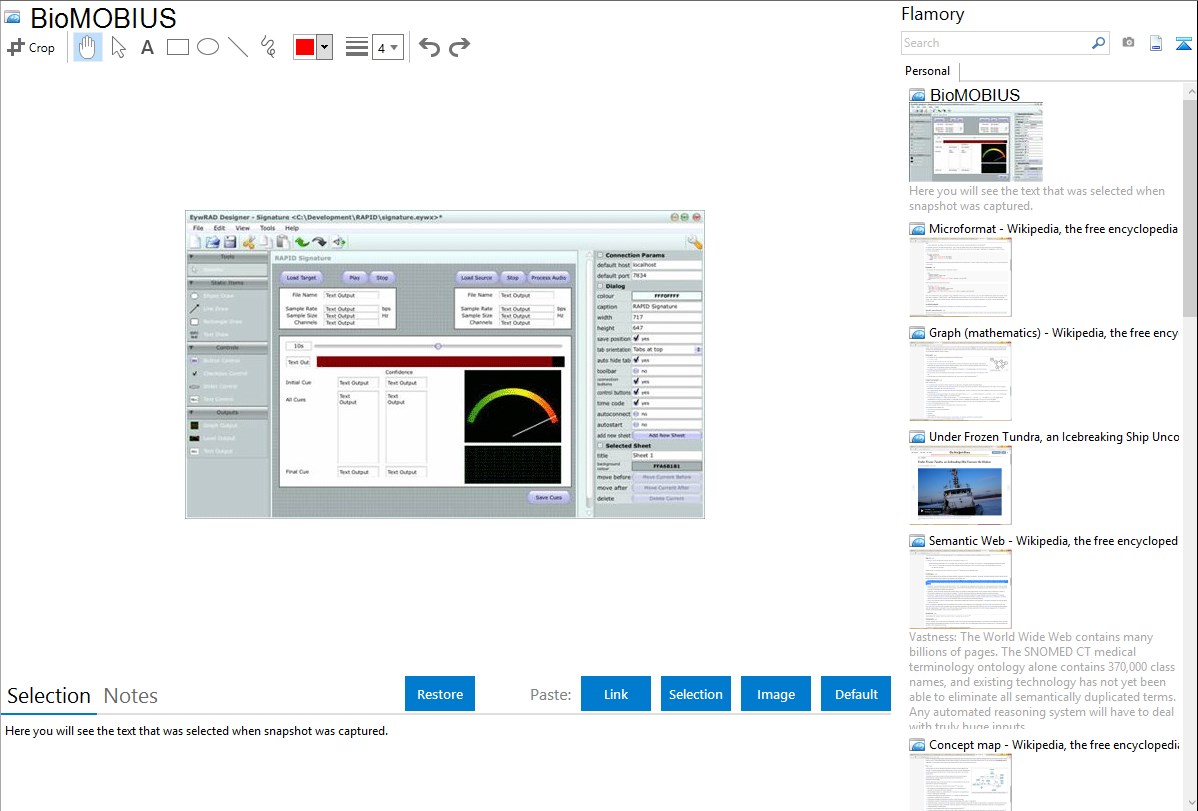Click the 'Graph (mathematics) - Wikipedia' title
Image resolution: width=1198 pixels, height=811 pixels.
click(1053, 333)
